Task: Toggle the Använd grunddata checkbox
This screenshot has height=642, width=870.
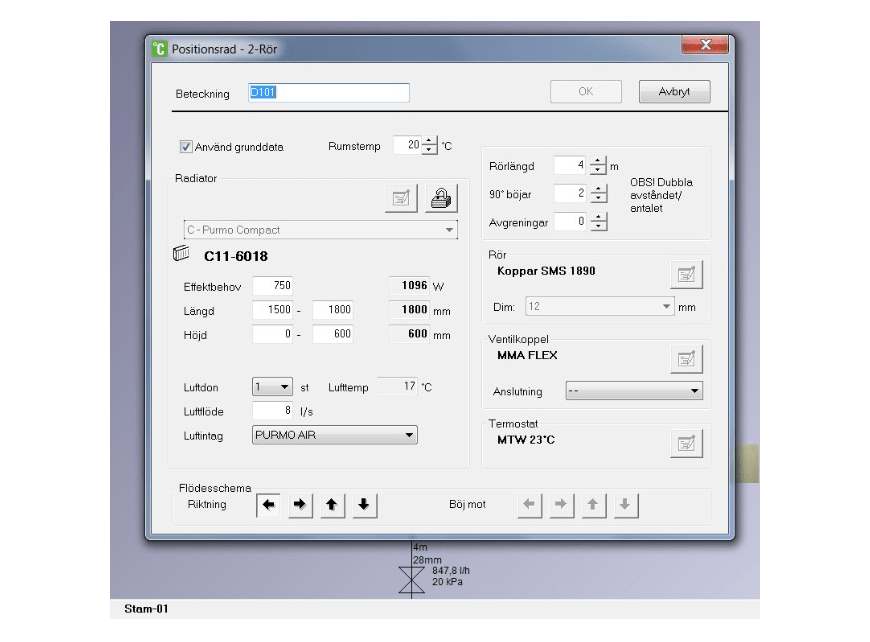Action: coord(186,146)
